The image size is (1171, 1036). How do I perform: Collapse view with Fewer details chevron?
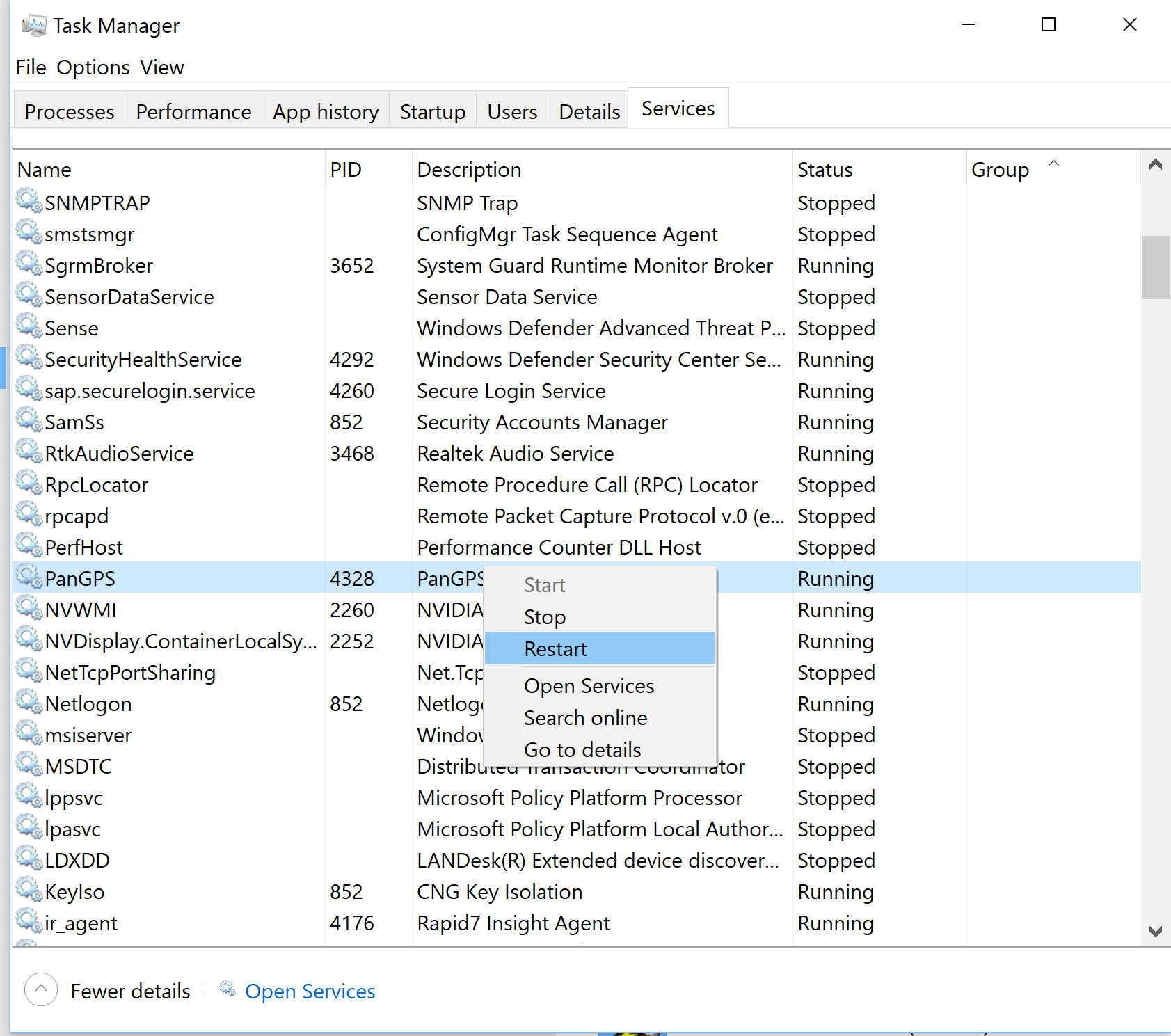click(x=41, y=989)
